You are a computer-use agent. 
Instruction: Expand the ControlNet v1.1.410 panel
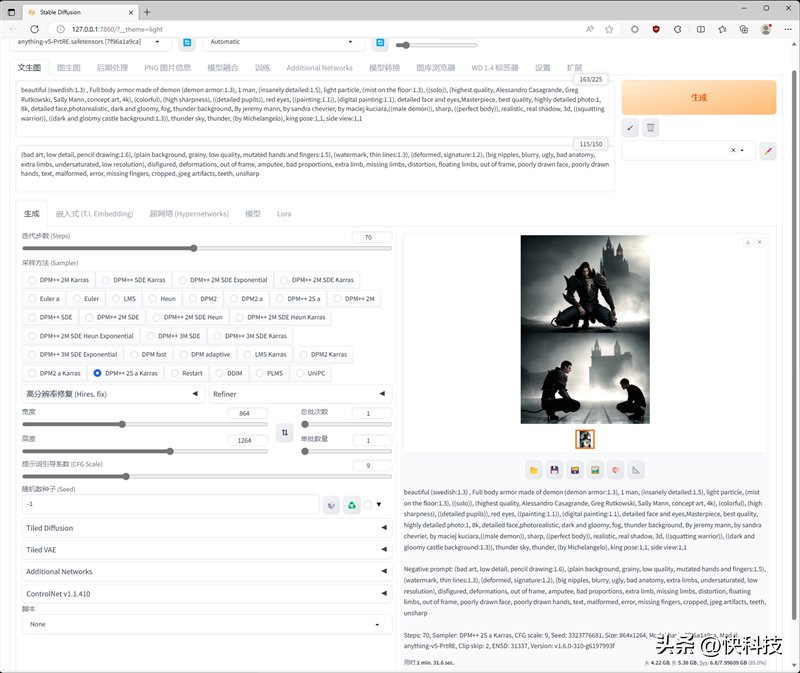tap(207, 594)
